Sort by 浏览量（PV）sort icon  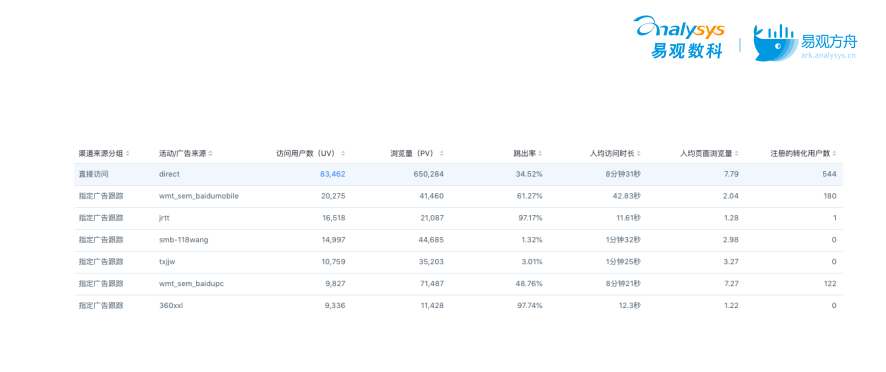441,153
